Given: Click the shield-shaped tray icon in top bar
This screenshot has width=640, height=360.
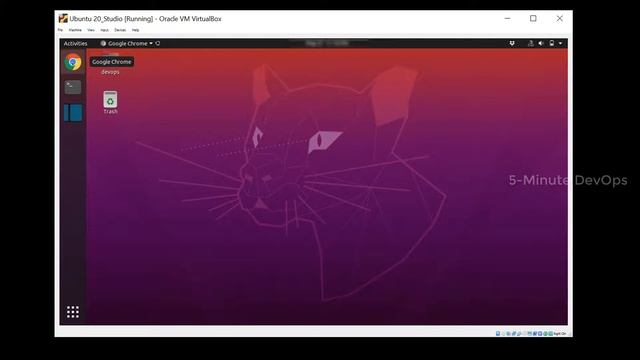Looking at the screenshot, I should 512,43.
